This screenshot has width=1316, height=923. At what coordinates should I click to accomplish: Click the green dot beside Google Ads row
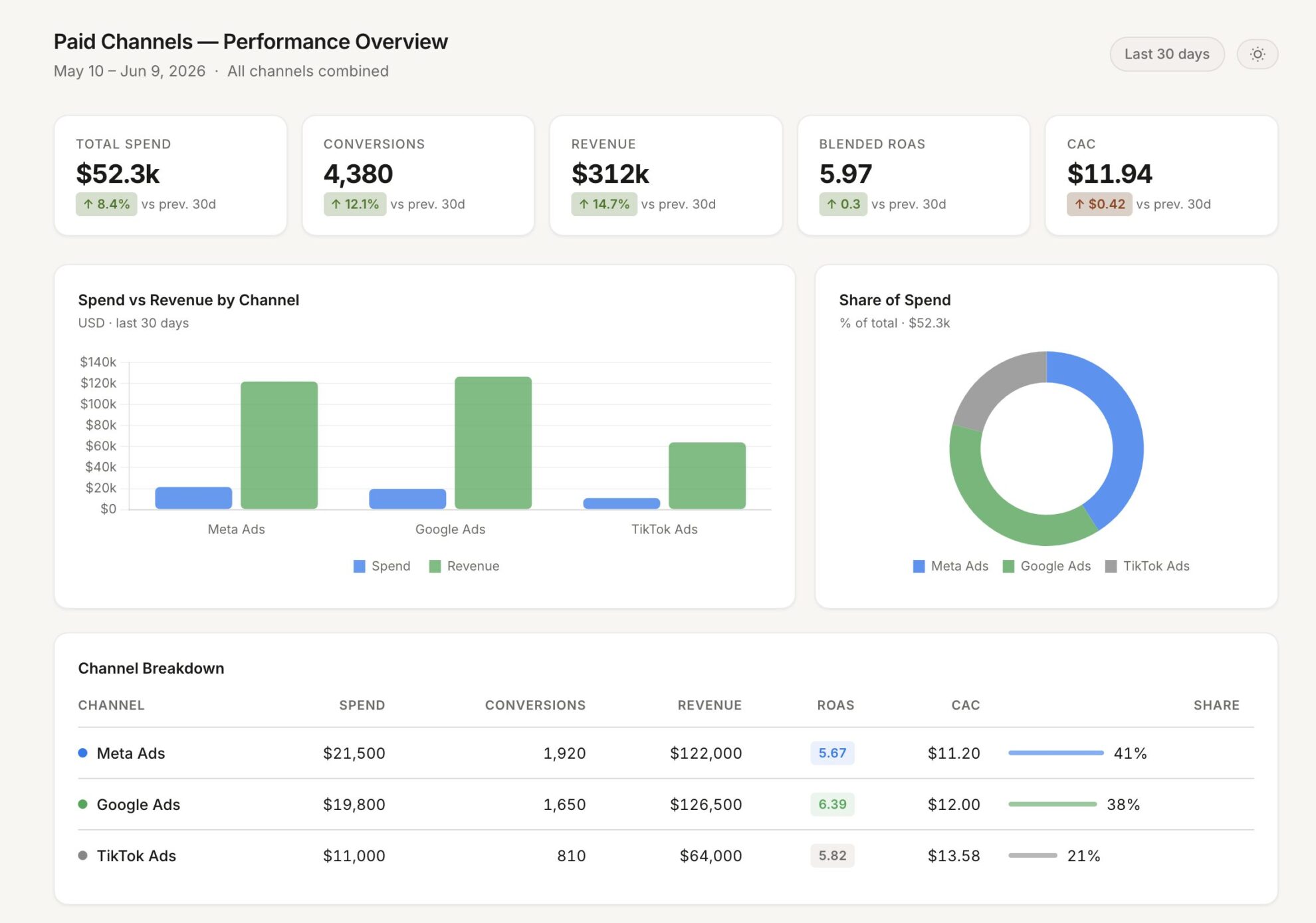82,804
